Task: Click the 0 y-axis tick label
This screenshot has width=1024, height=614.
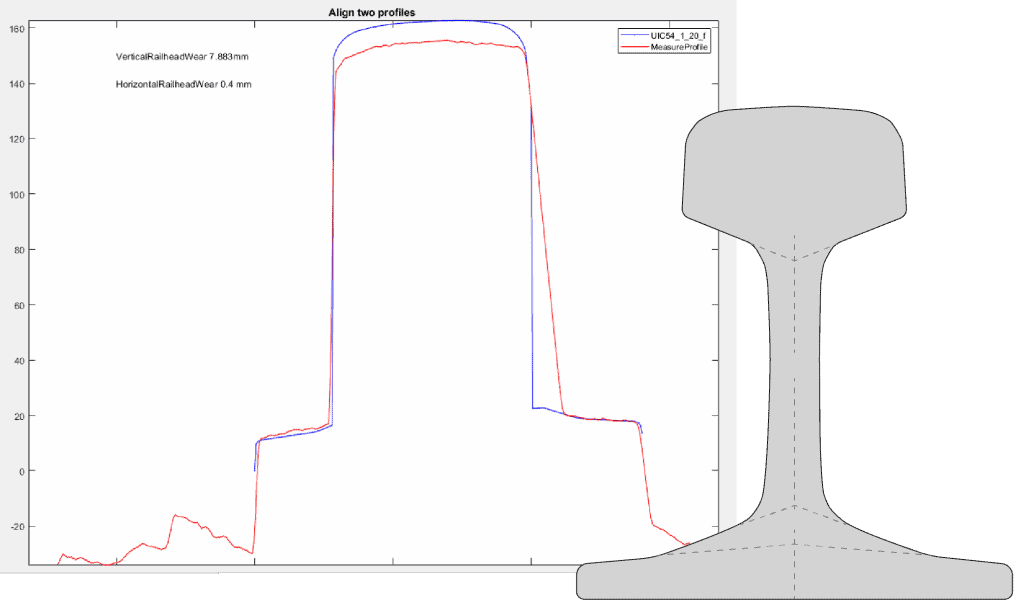Action: coord(20,471)
